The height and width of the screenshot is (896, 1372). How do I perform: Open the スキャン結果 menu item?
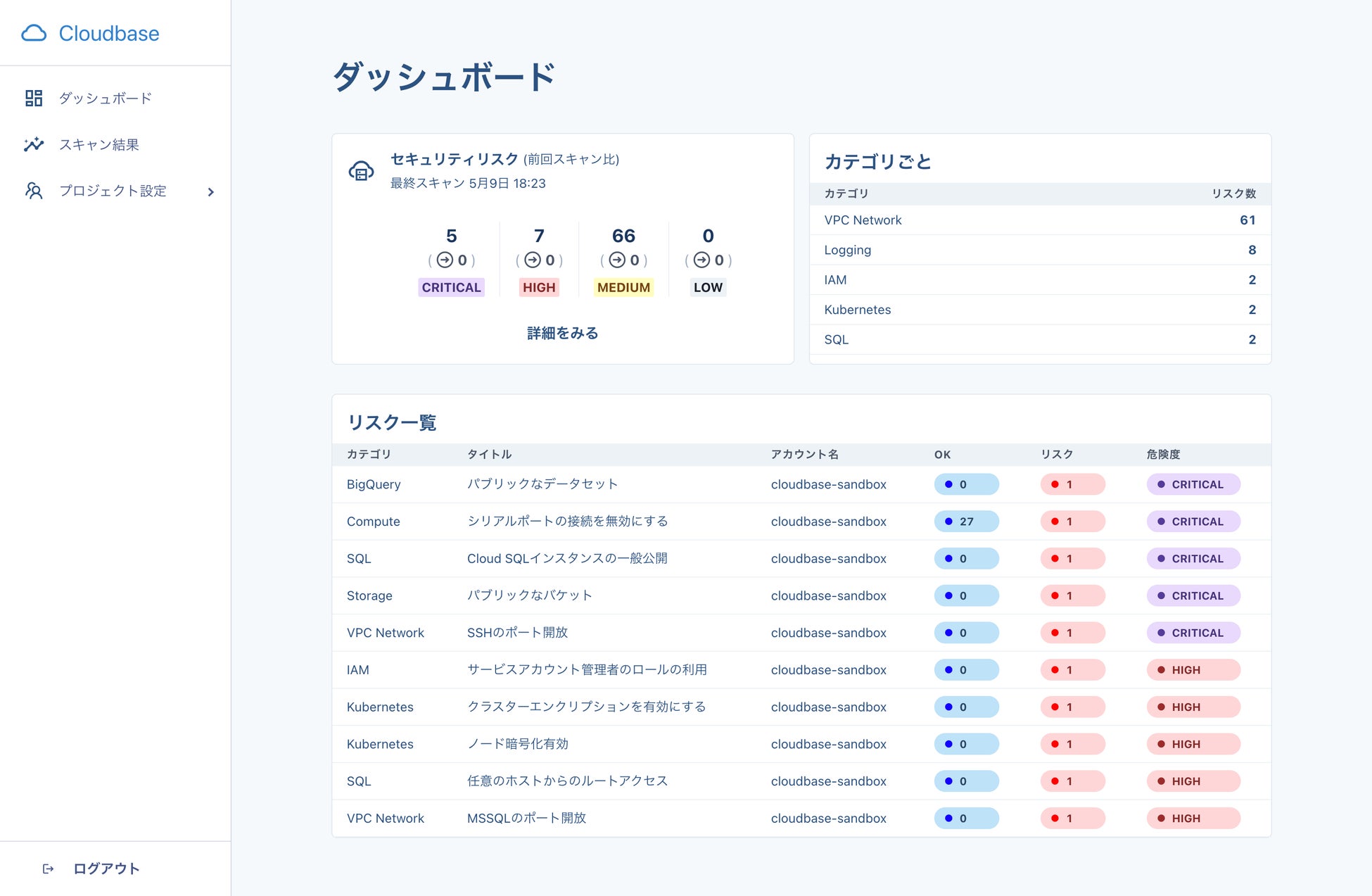click(99, 144)
